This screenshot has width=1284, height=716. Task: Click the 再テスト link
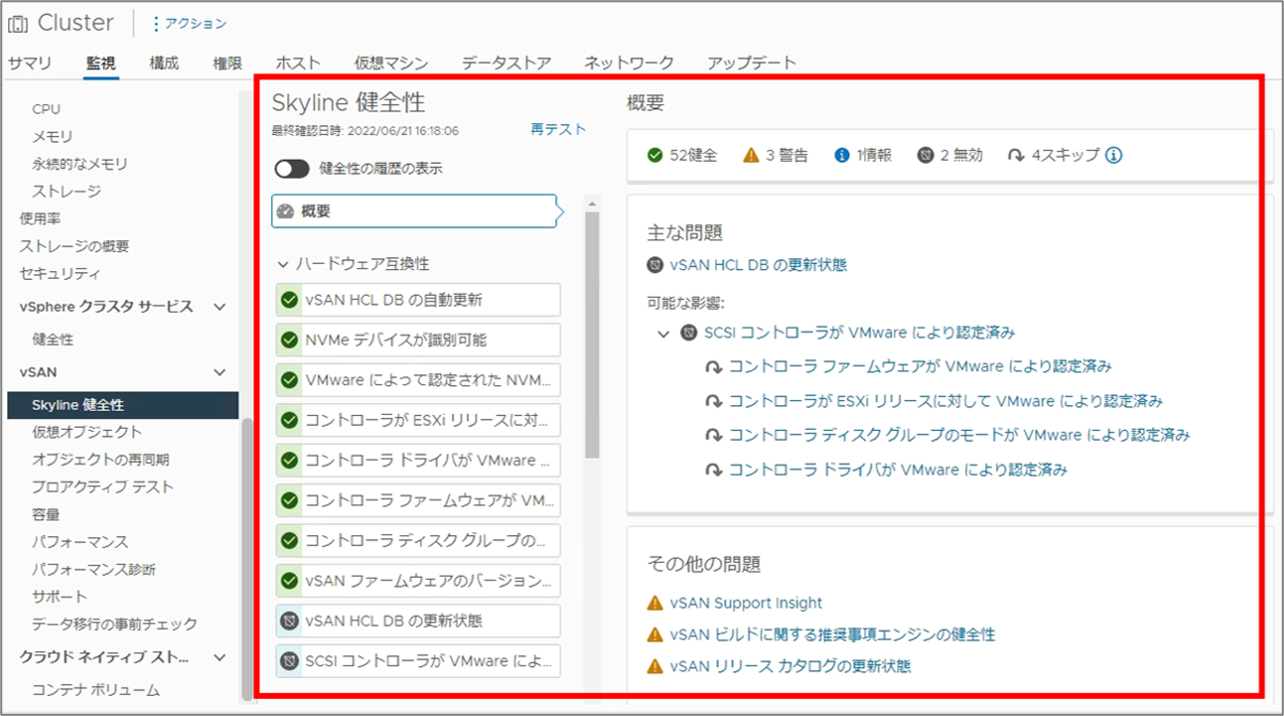(558, 129)
